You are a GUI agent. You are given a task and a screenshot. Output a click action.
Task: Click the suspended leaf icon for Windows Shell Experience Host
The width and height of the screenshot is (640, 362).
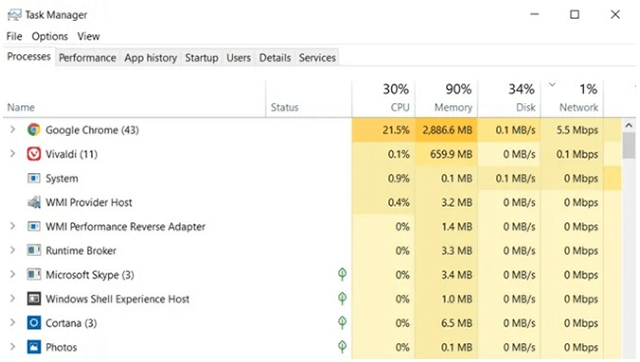coord(342,298)
